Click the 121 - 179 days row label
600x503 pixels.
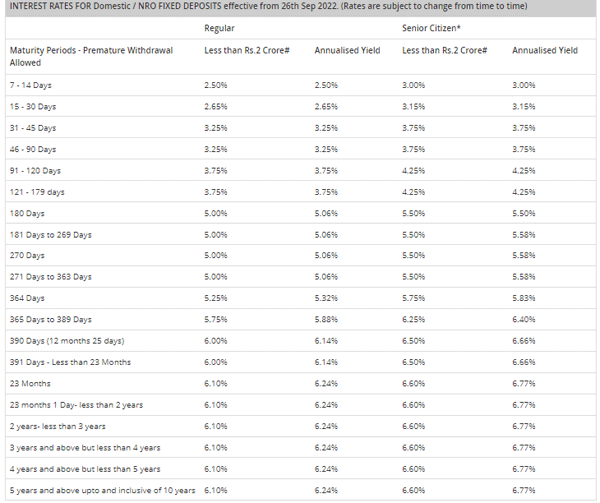[36, 192]
